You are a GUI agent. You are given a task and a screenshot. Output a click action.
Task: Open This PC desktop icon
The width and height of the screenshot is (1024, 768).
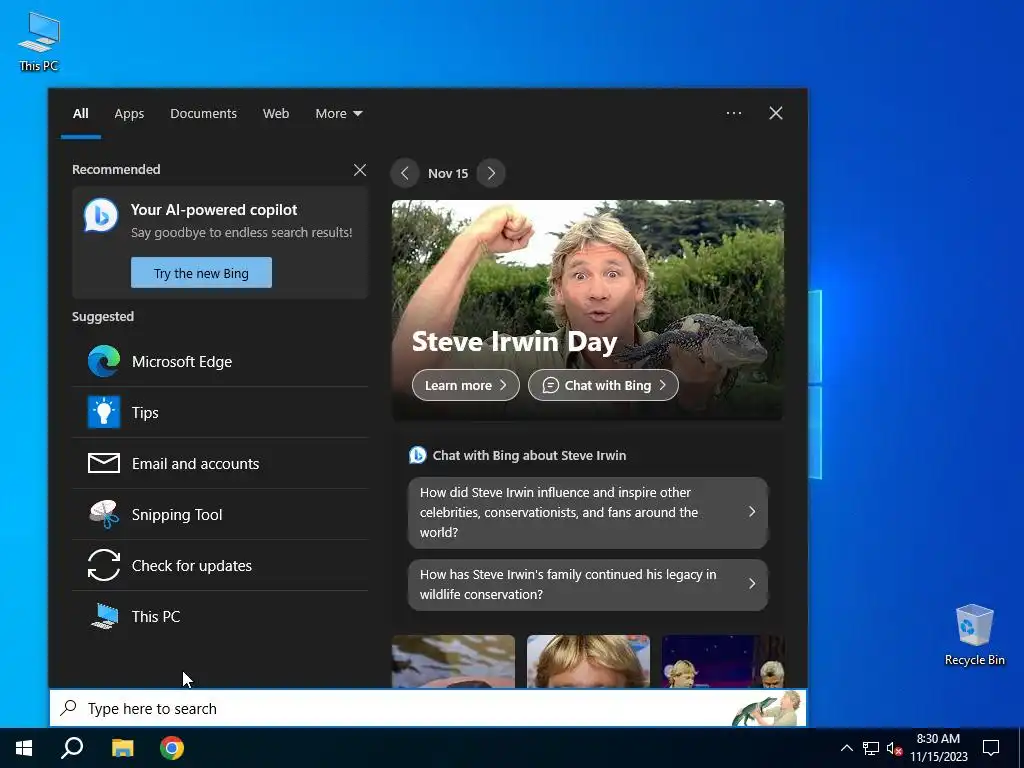pos(39,41)
